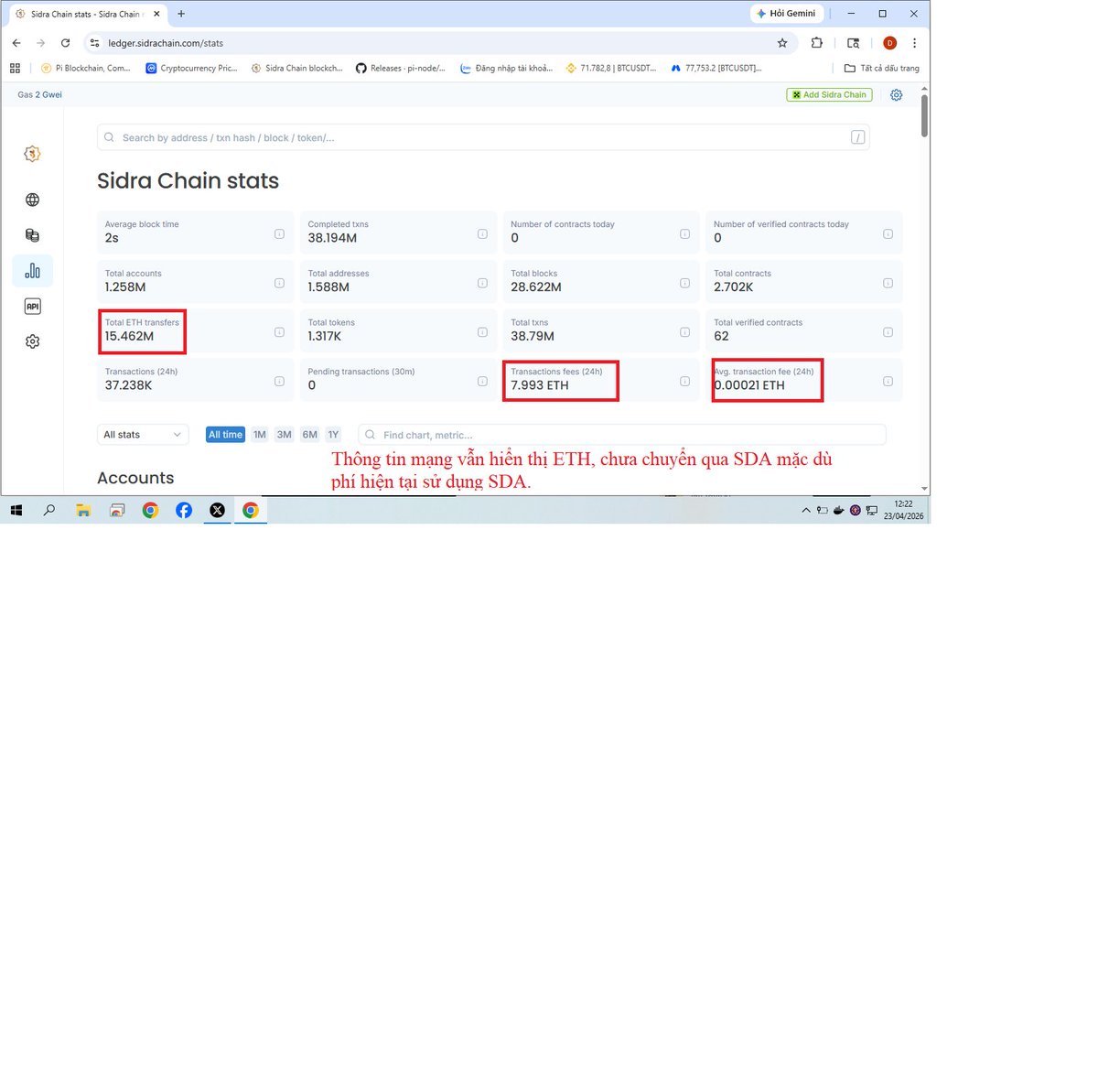The height and width of the screenshot is (1092, 1098).
Task: Open Chrome extensions puzzle icon
Action: 817,43
